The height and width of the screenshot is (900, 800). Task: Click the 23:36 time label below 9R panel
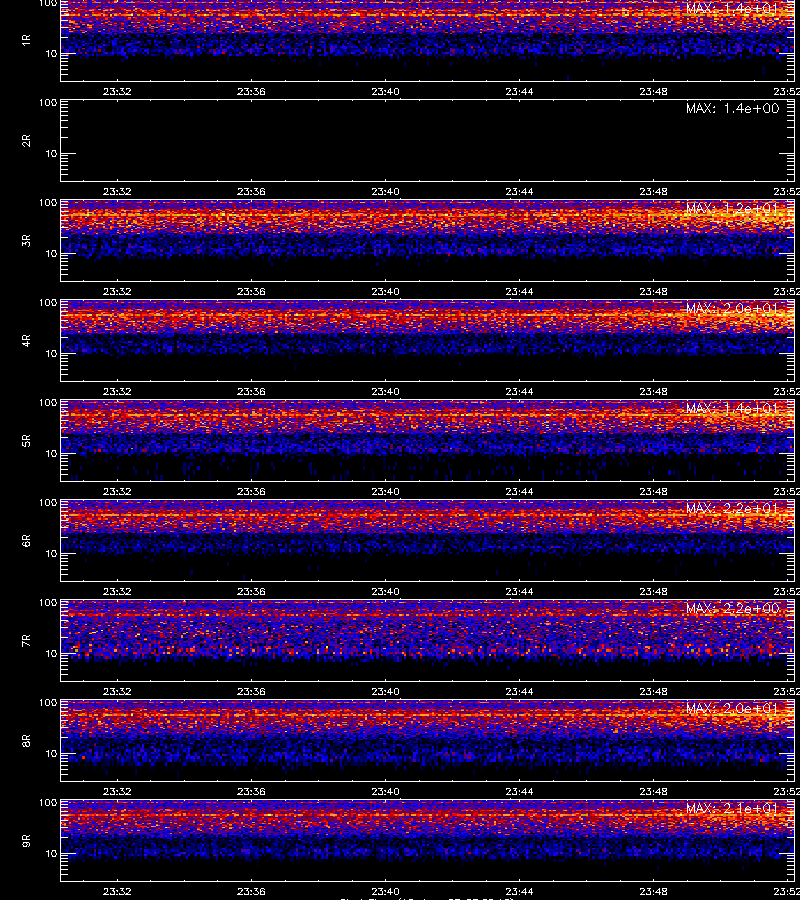[x=251, y=891]
